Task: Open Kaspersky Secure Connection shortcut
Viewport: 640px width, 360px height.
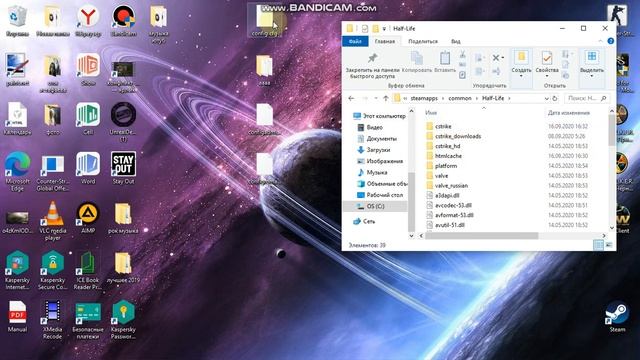Action: (x=53, y=270)
